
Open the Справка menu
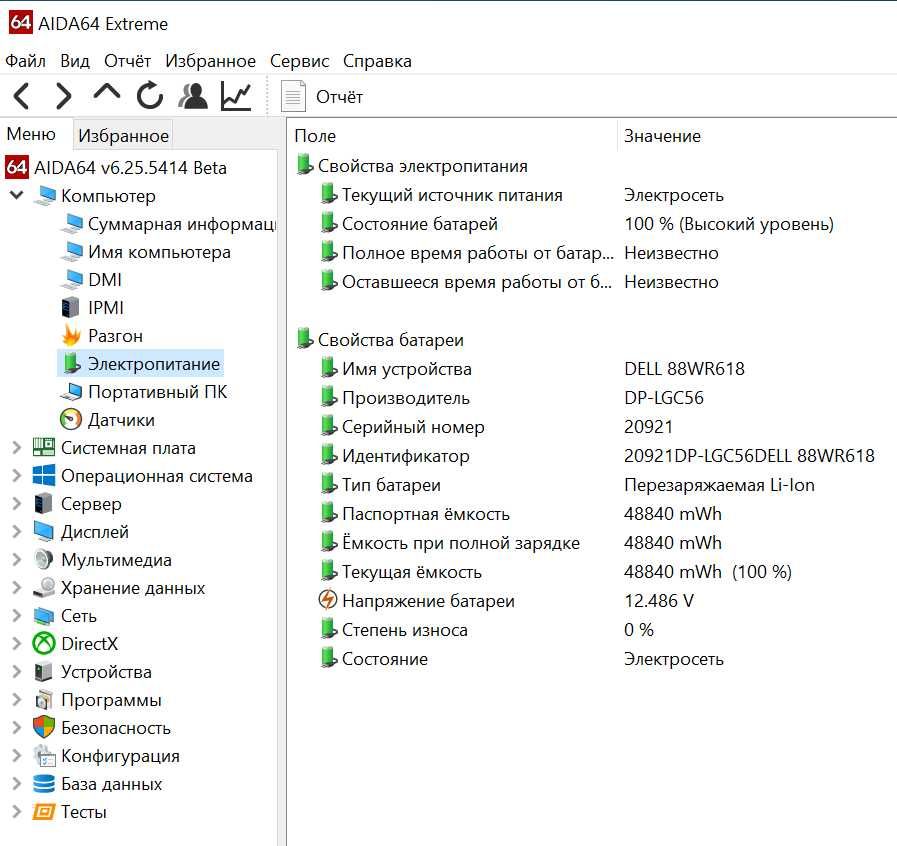click(x=377, y=61)
